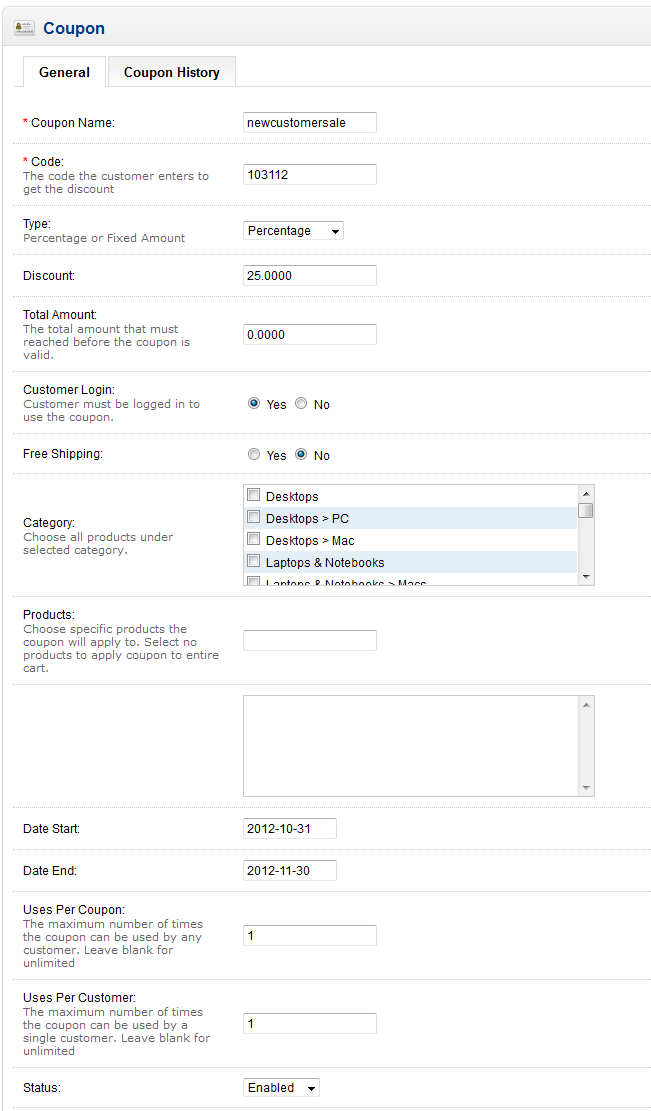Image resolution: width=651 pixels, height=1111 pixels.
Task: Click the Uses Per Customer field
Action: (x=310, y=1024)
